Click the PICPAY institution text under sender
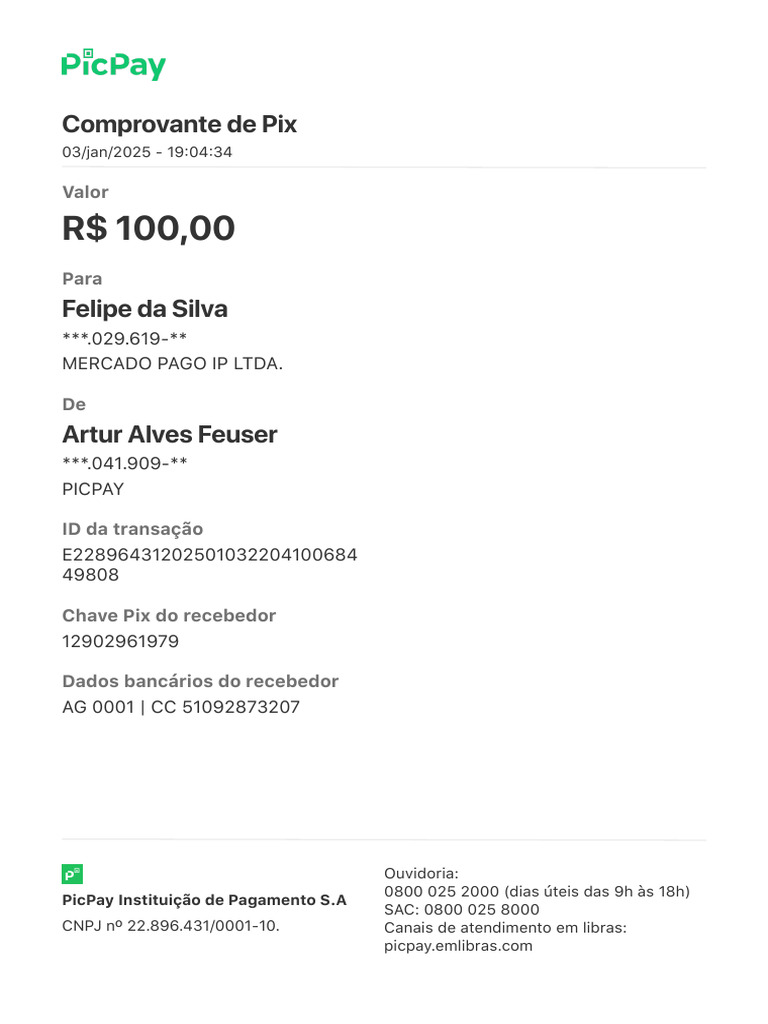Viewport: 768px width, 1024px height. [93, 489]
